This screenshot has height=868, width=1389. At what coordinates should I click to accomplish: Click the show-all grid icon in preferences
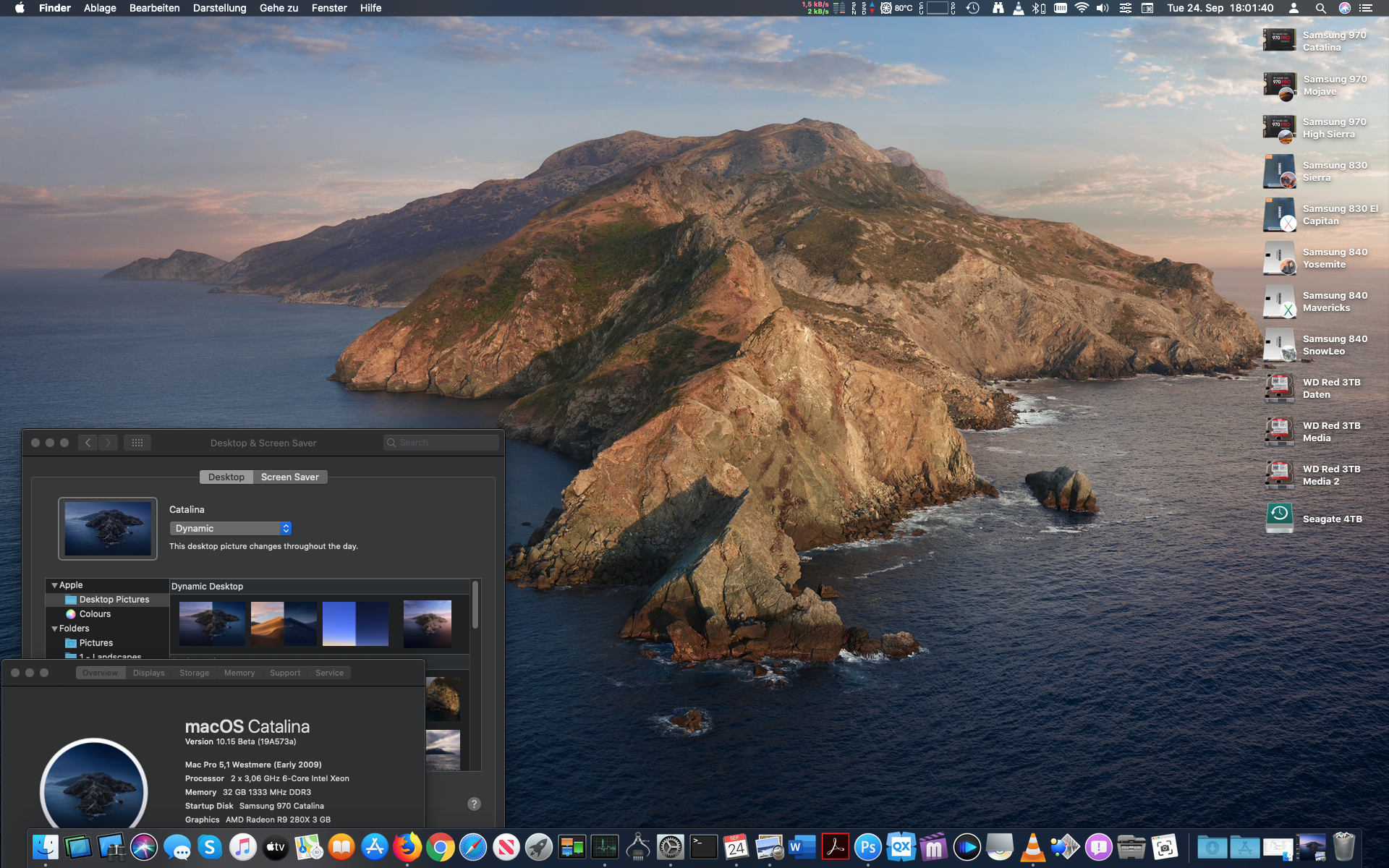[137, 443]
